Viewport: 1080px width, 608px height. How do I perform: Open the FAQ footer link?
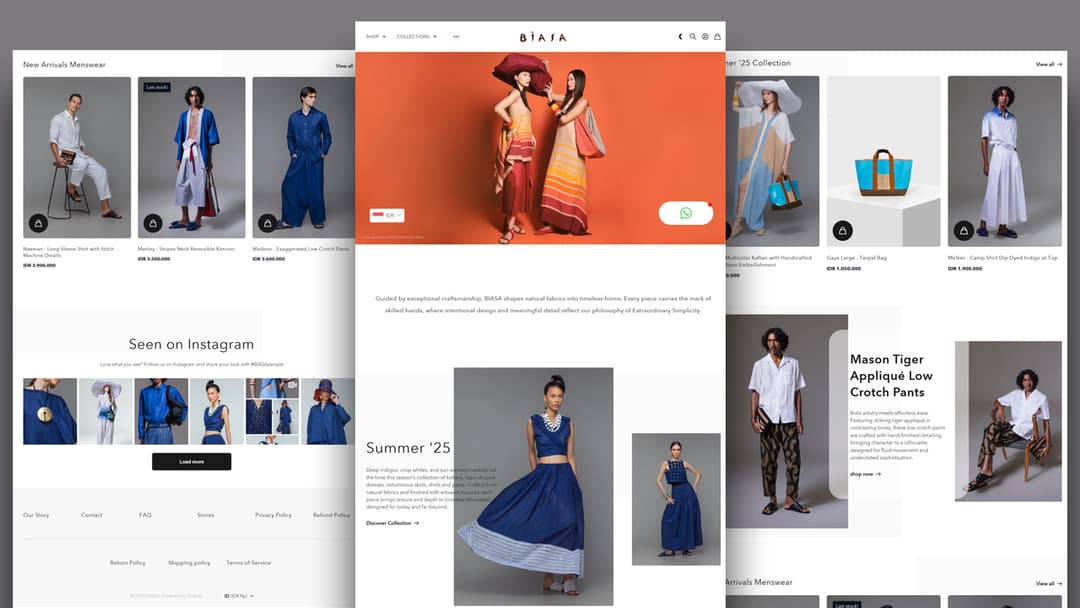(145, 515)
